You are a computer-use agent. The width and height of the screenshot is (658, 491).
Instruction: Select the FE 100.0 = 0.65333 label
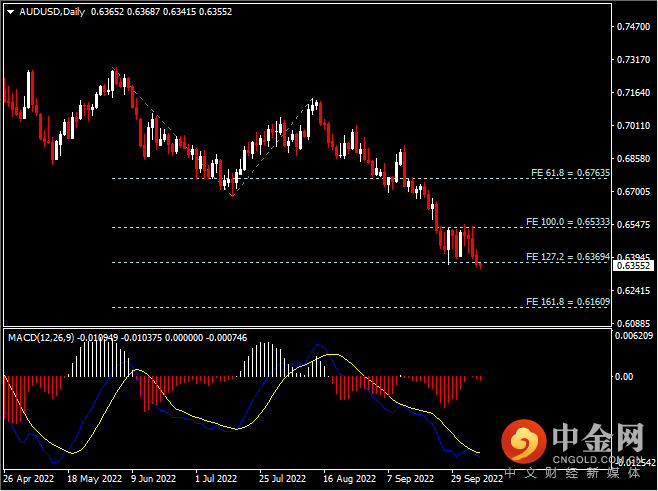[568, 222]
